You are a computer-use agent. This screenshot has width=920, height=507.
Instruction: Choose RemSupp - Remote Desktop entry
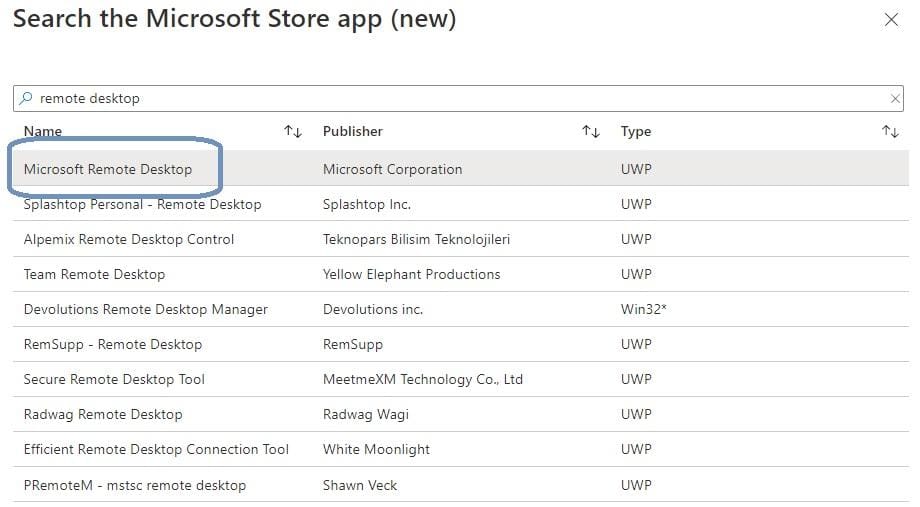pyautogui.click(x=113, y=344)
